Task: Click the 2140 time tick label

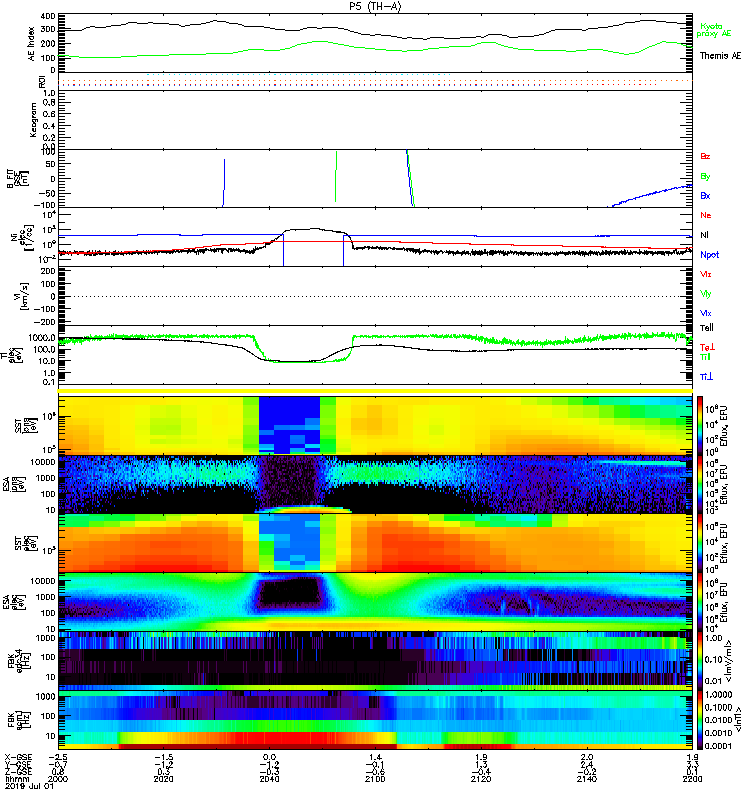Action: tap(587, 779)
